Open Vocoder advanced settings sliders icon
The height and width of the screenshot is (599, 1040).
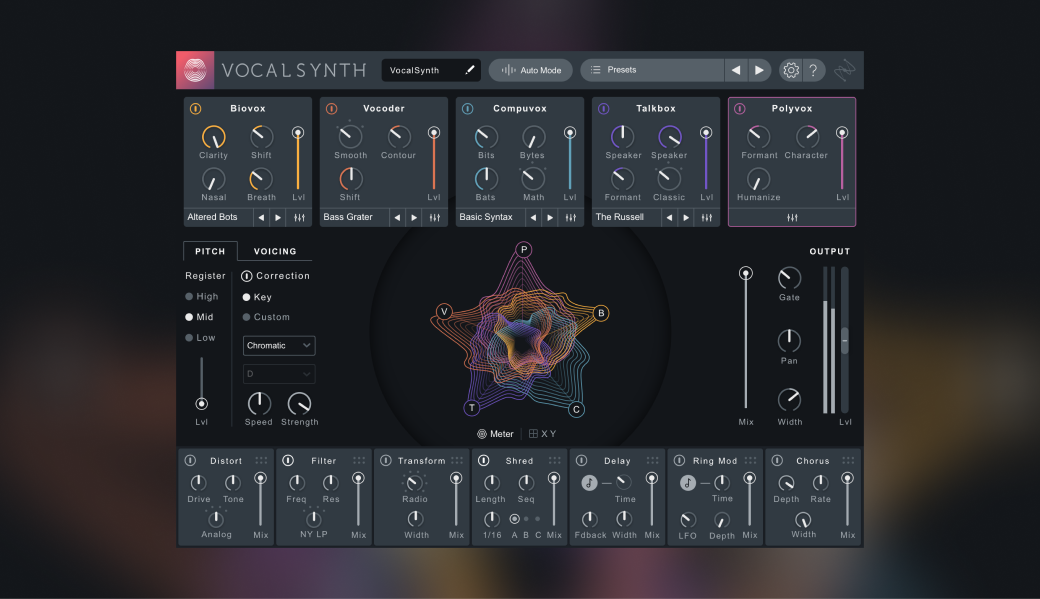click(435, 217)
